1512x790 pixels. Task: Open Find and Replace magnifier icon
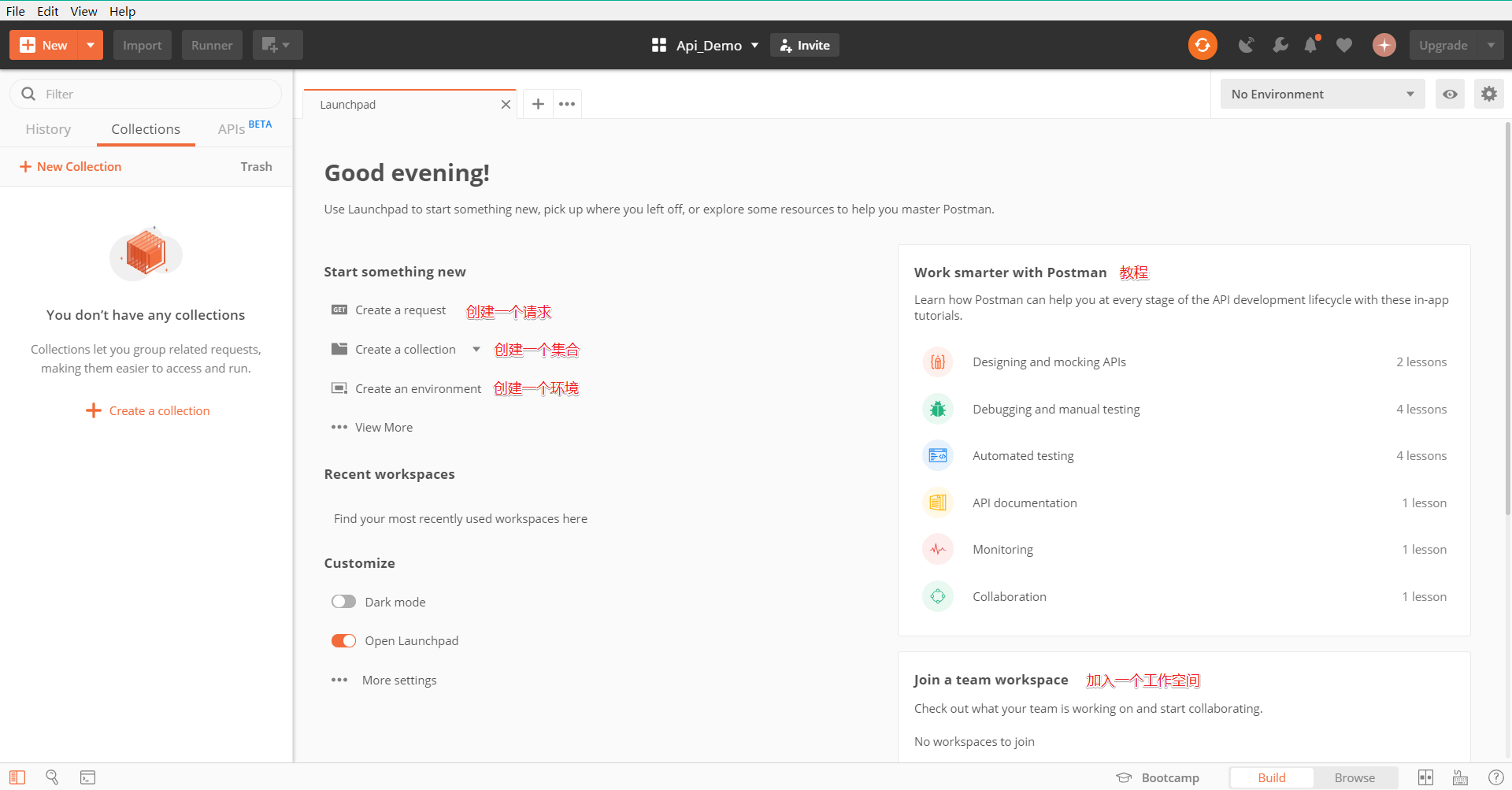point(52,777)
